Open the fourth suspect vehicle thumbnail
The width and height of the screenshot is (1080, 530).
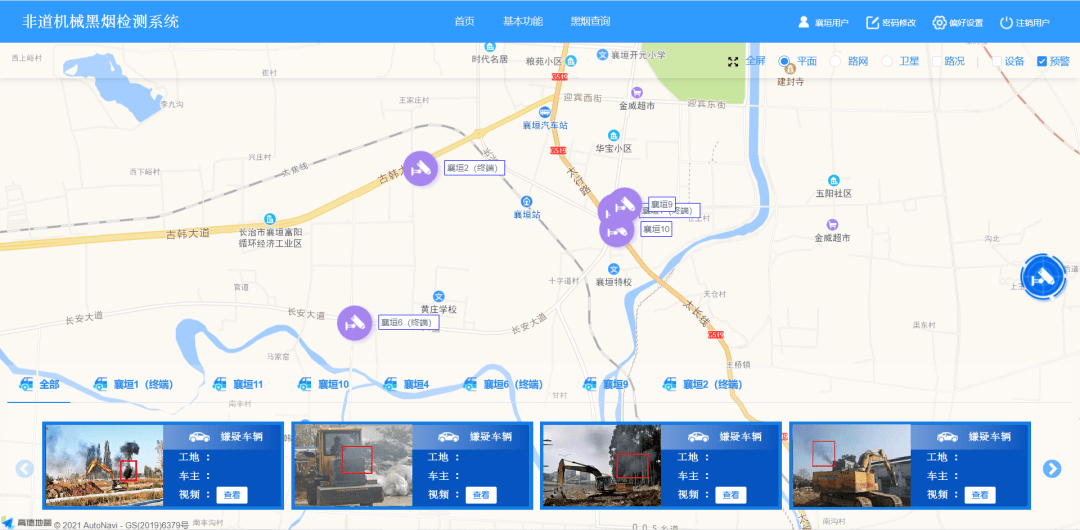pos(850,465)
